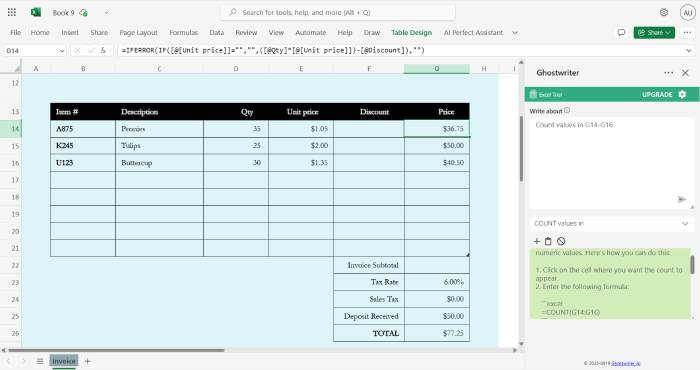Click the insert function fx icon
This screenshot has width=700, height=370.
103,50
